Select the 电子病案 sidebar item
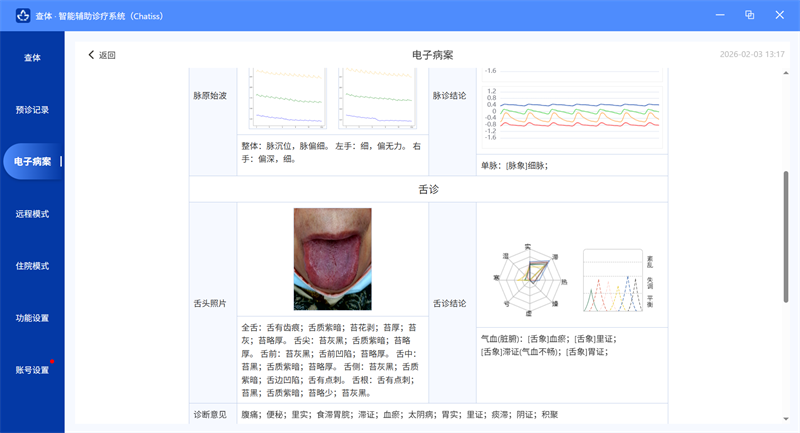Screen dimensions: 800x433 click(x=32, y=162)
